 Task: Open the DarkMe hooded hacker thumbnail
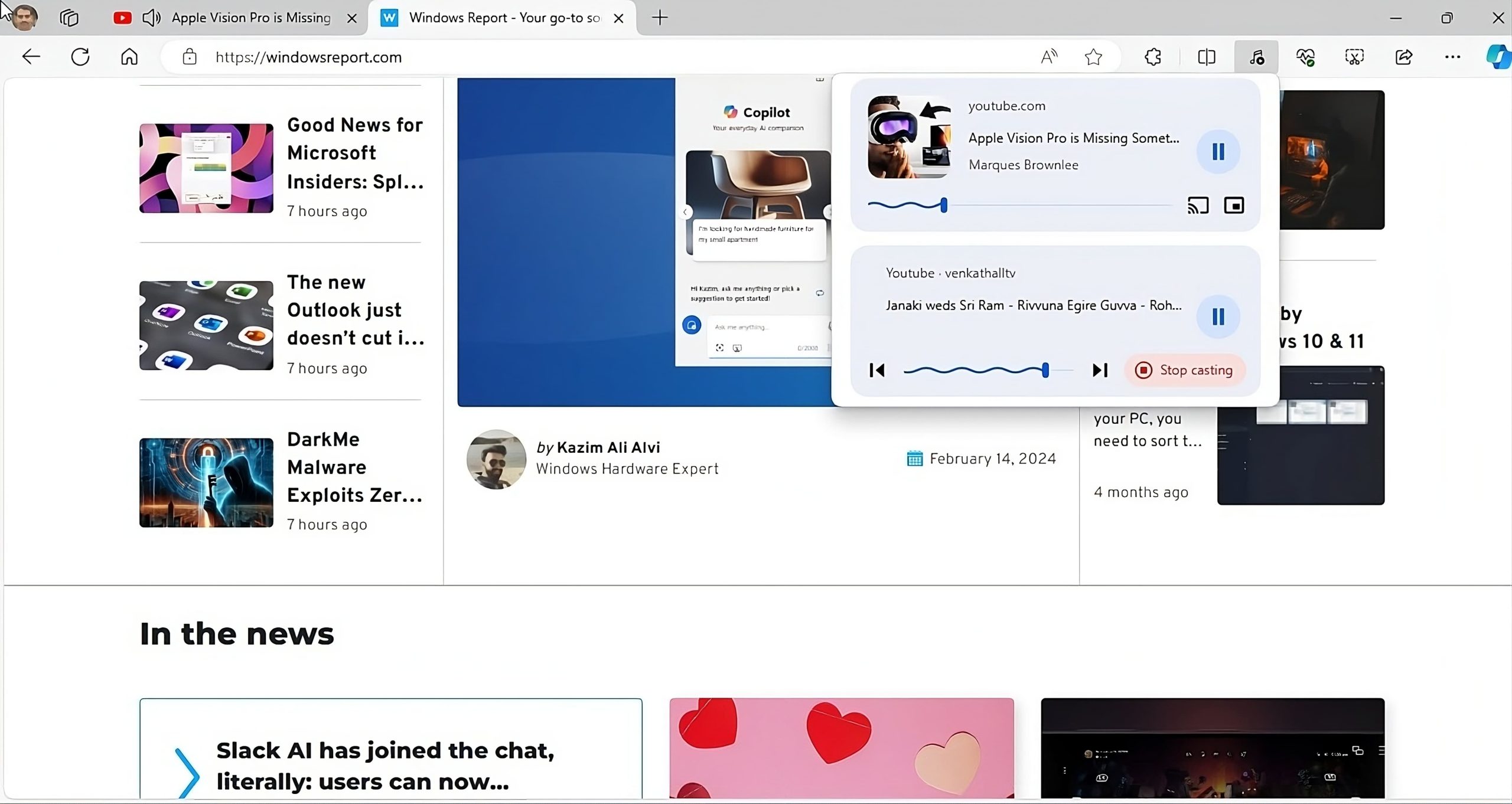coord(206,482)
